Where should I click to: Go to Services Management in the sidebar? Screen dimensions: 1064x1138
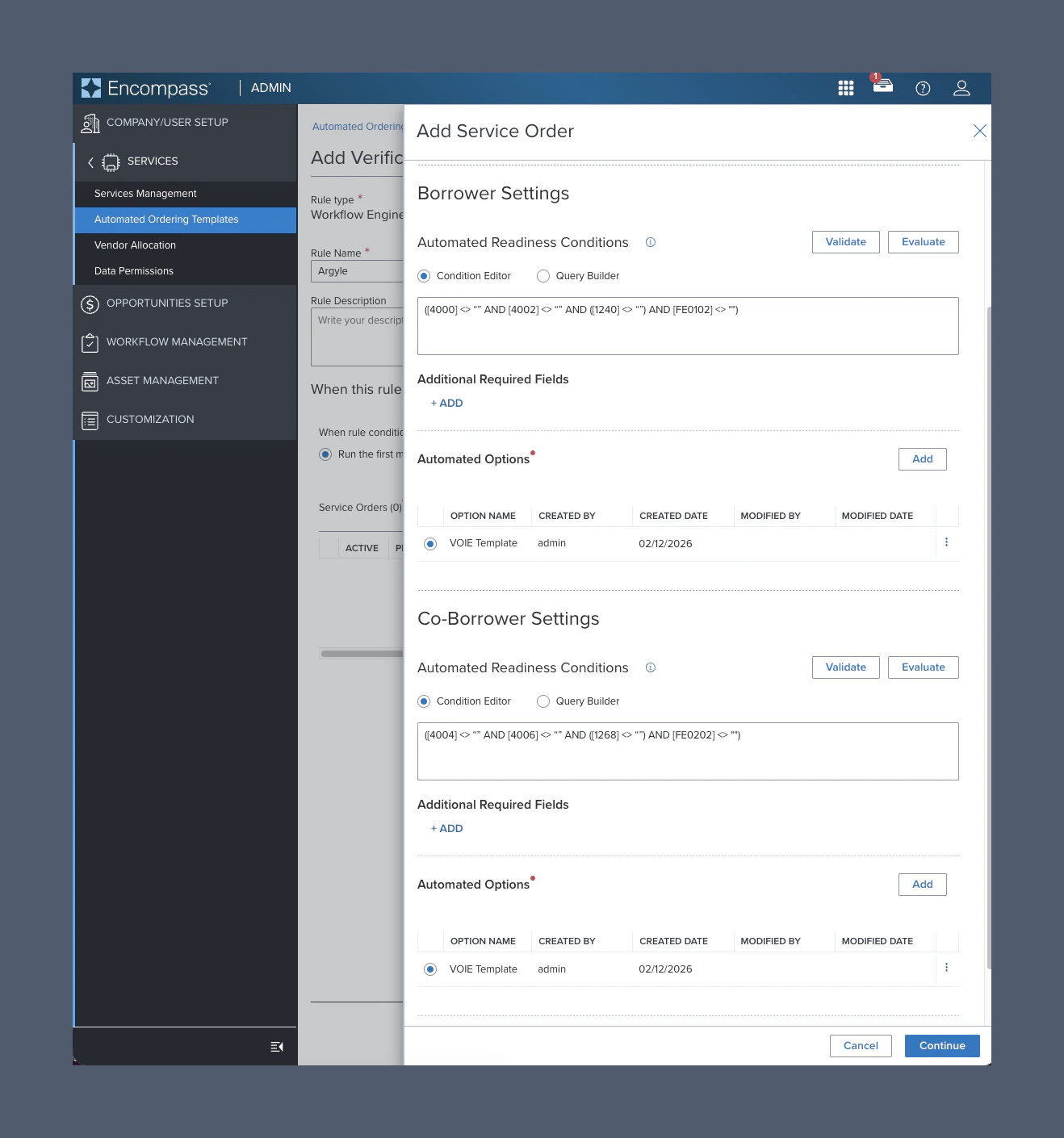click(145, 194)
